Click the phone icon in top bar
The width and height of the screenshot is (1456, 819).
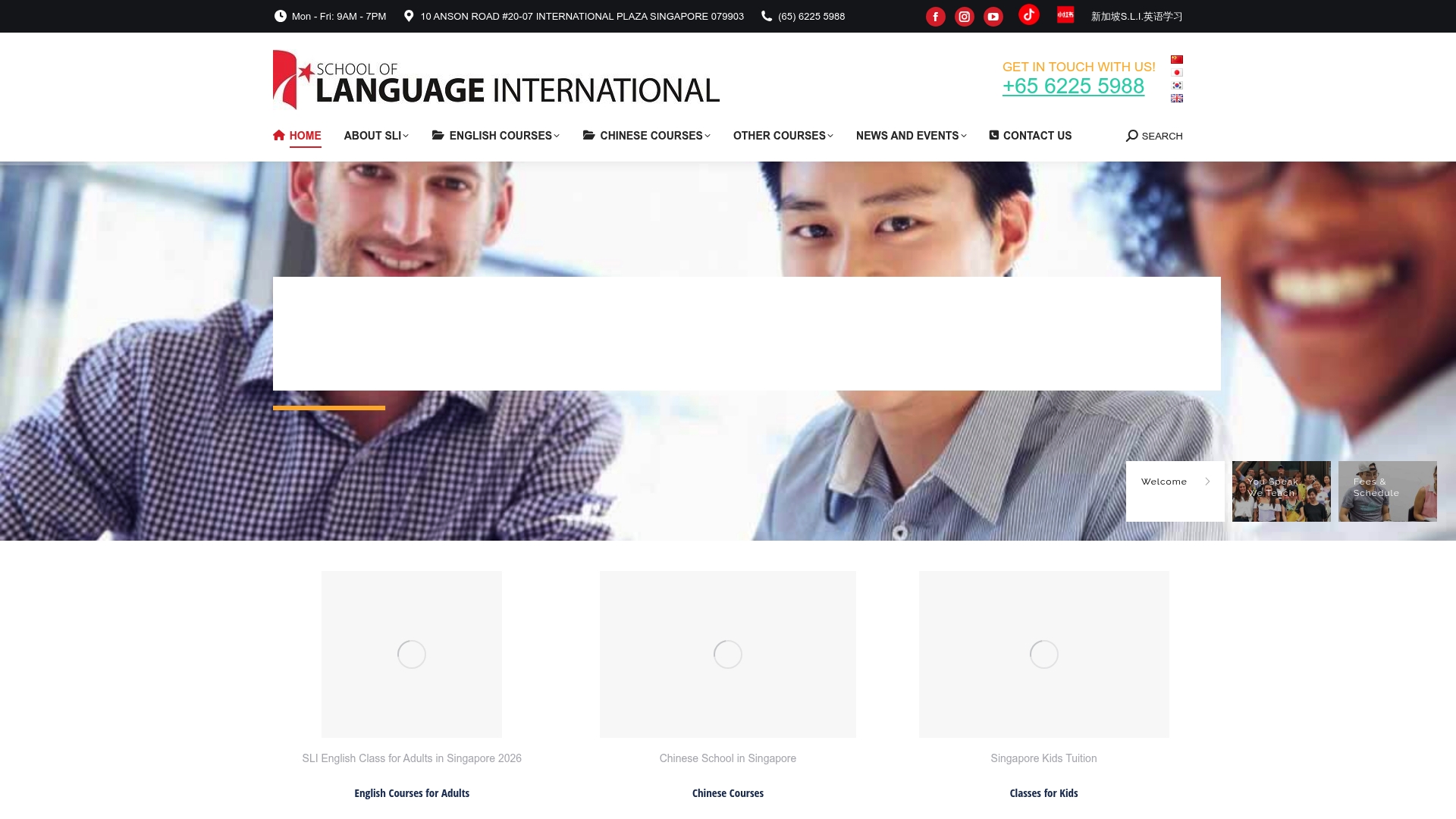[767, 16]
